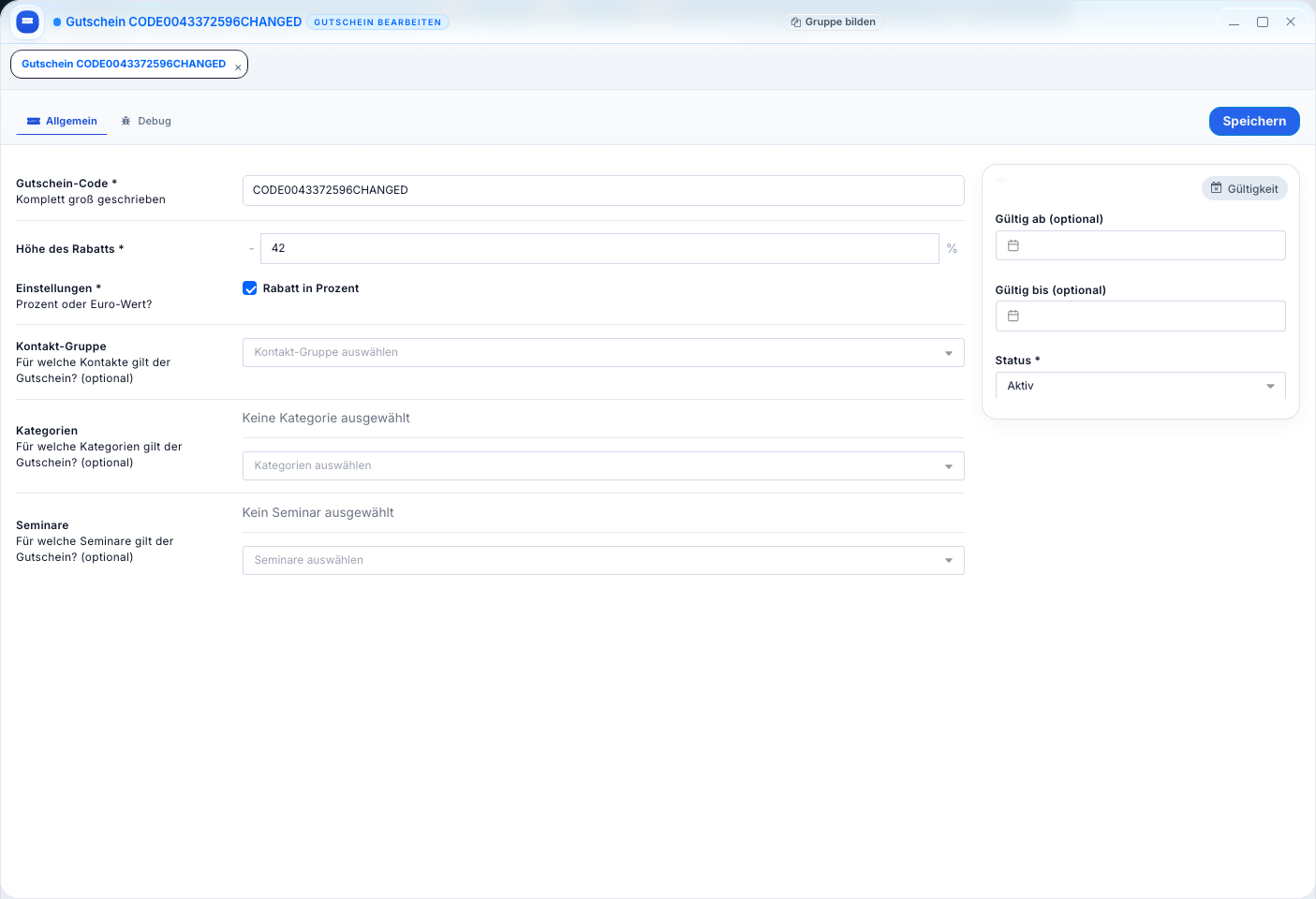Click the percent symbol next to discount
The image size is (1316, 899).
point(952,248)
